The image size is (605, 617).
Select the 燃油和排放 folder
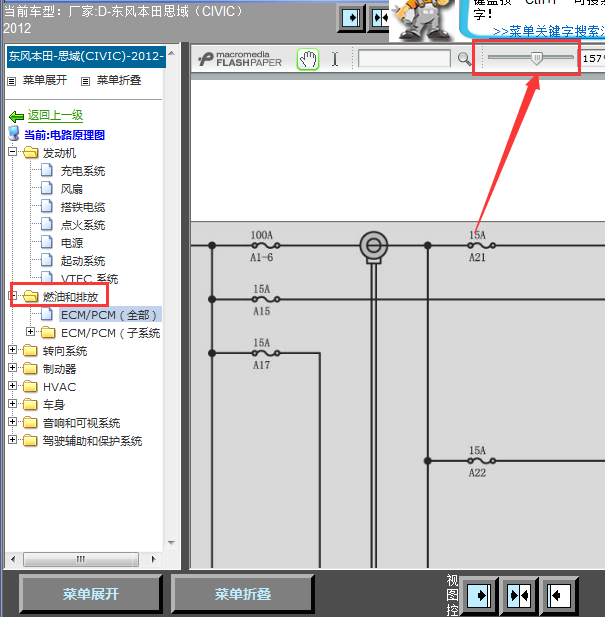pyautogui.click(x=70, y=297)
